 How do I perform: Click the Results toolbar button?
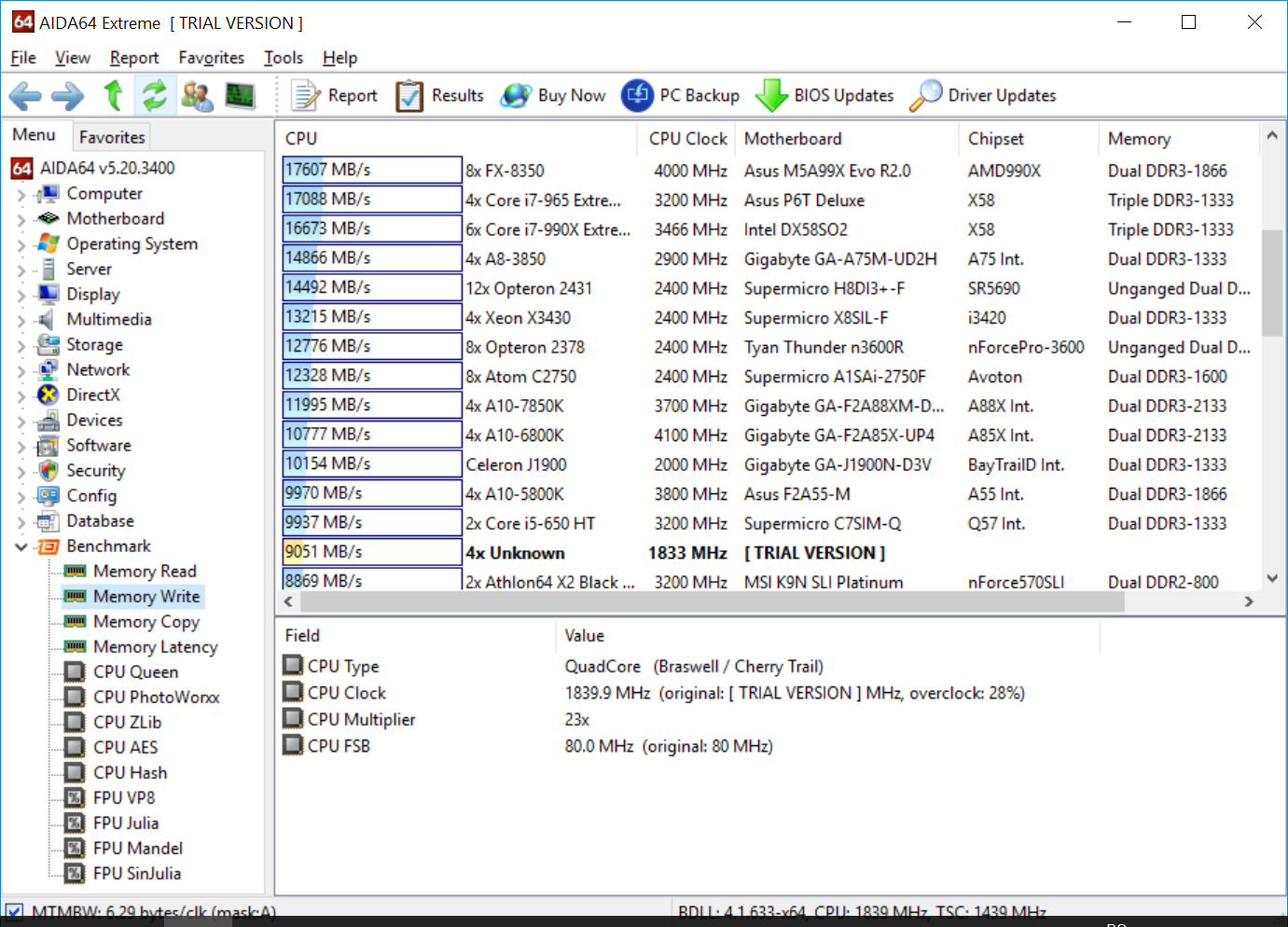pos(439,95)
